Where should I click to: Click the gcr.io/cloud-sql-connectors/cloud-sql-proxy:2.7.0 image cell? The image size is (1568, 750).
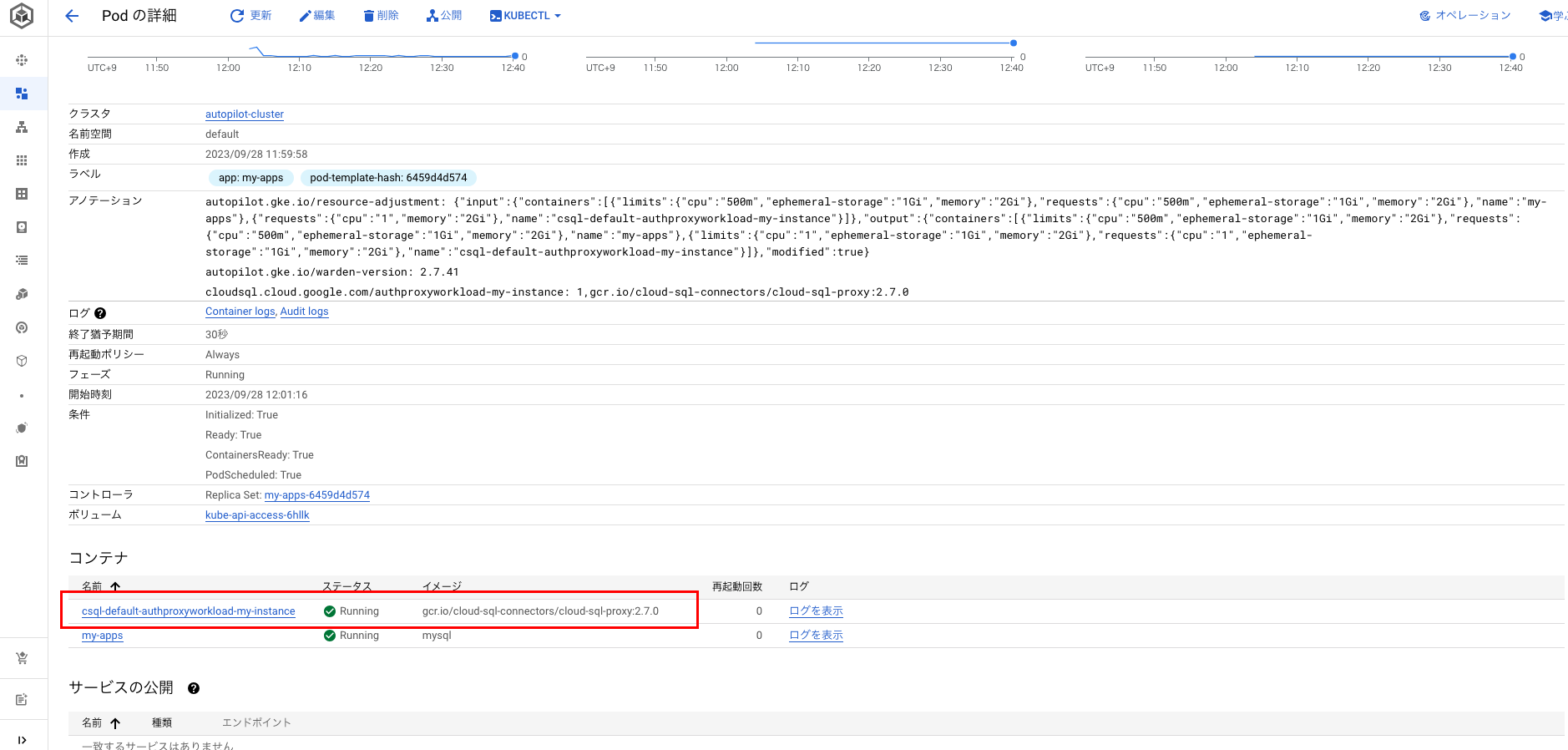point(540,611)
